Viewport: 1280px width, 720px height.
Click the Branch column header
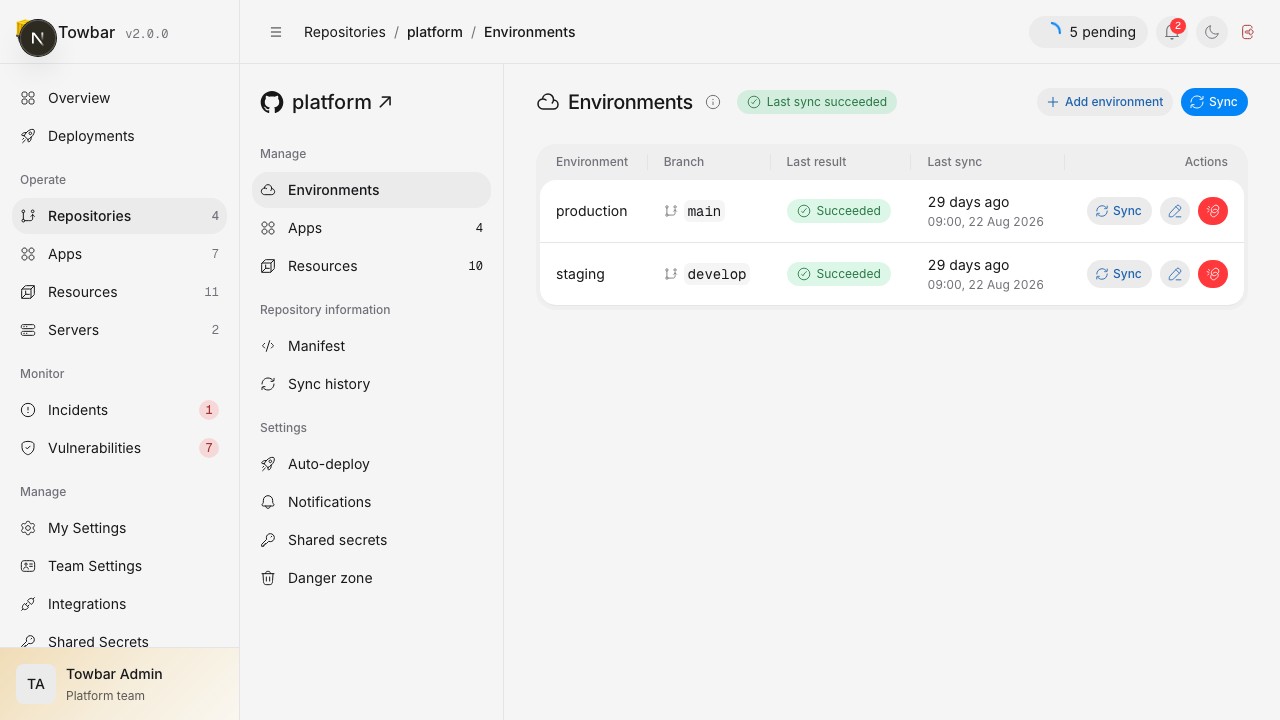(684, 162)
